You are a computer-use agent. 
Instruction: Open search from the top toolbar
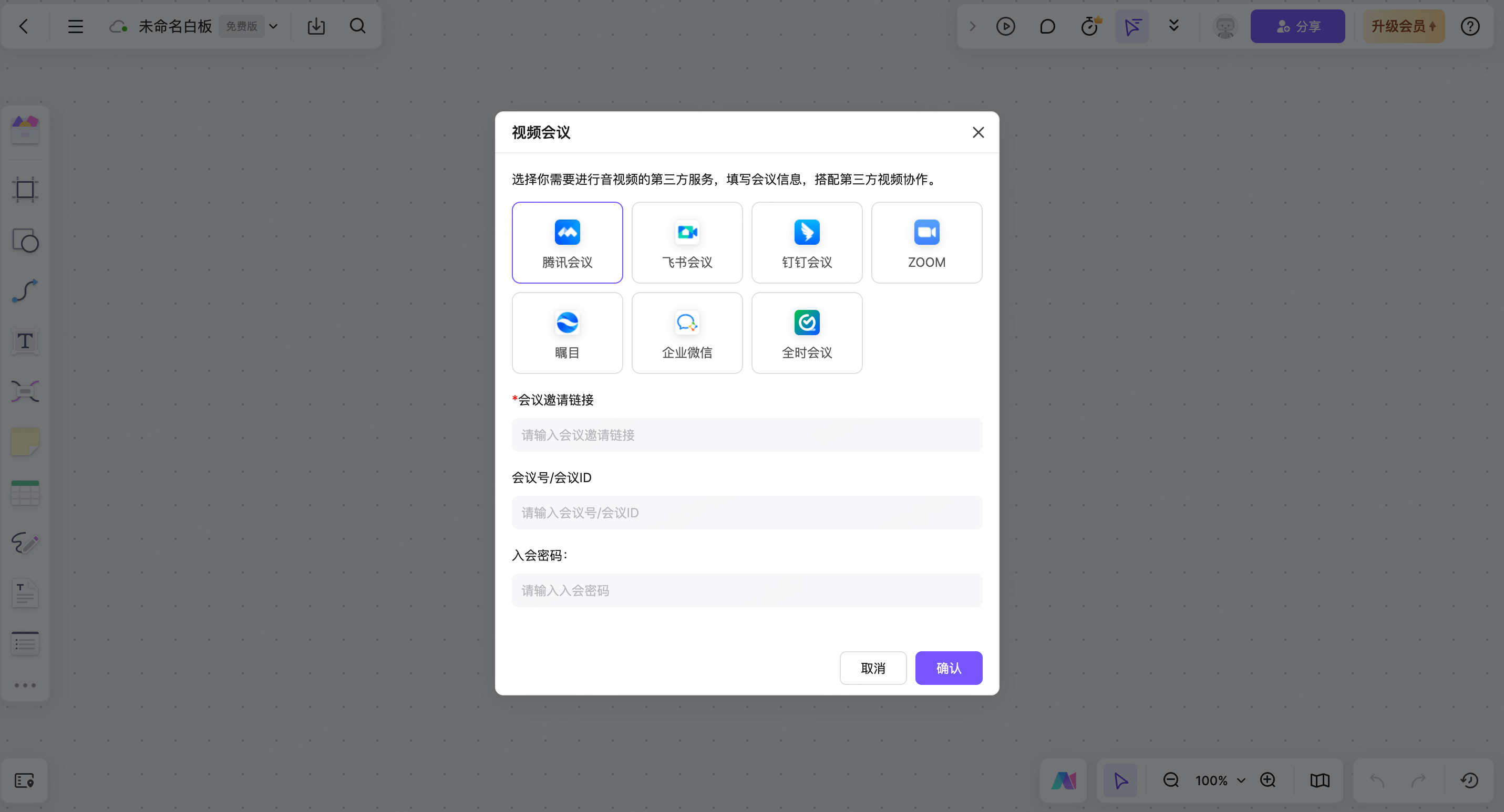click(358, 26)
